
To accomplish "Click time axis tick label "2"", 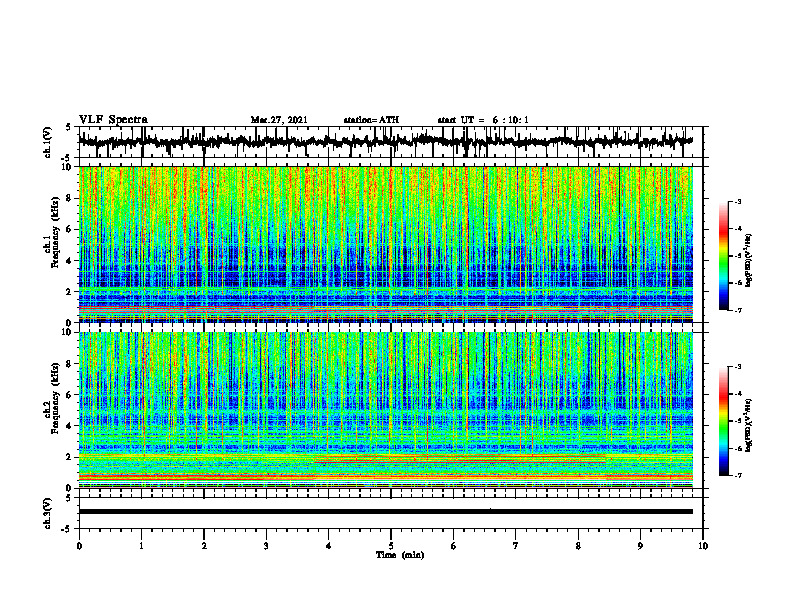I will pos(204,546).
